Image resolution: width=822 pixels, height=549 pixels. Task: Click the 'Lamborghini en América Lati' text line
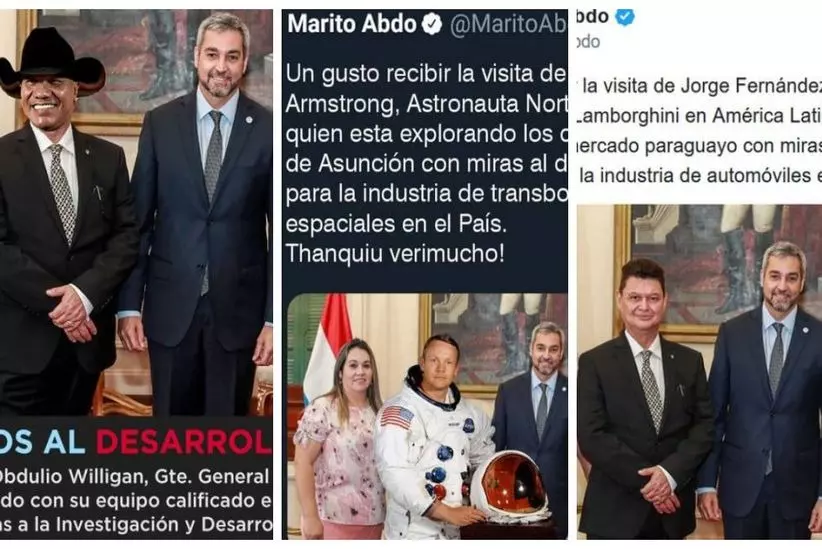coord(699,115)
